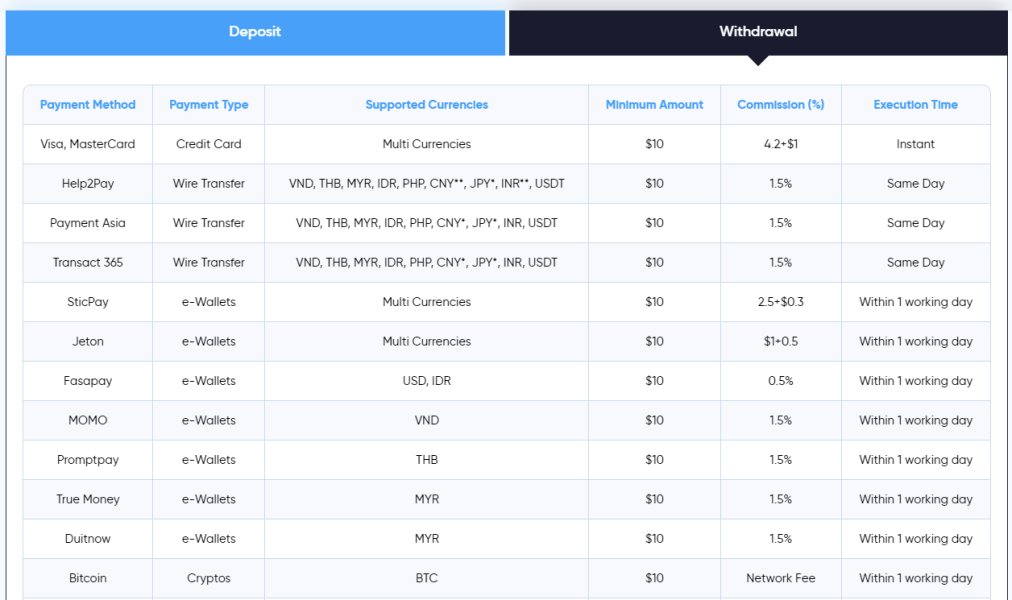
Task: Choose the Promptpay payment method
Action: [88, 460]
